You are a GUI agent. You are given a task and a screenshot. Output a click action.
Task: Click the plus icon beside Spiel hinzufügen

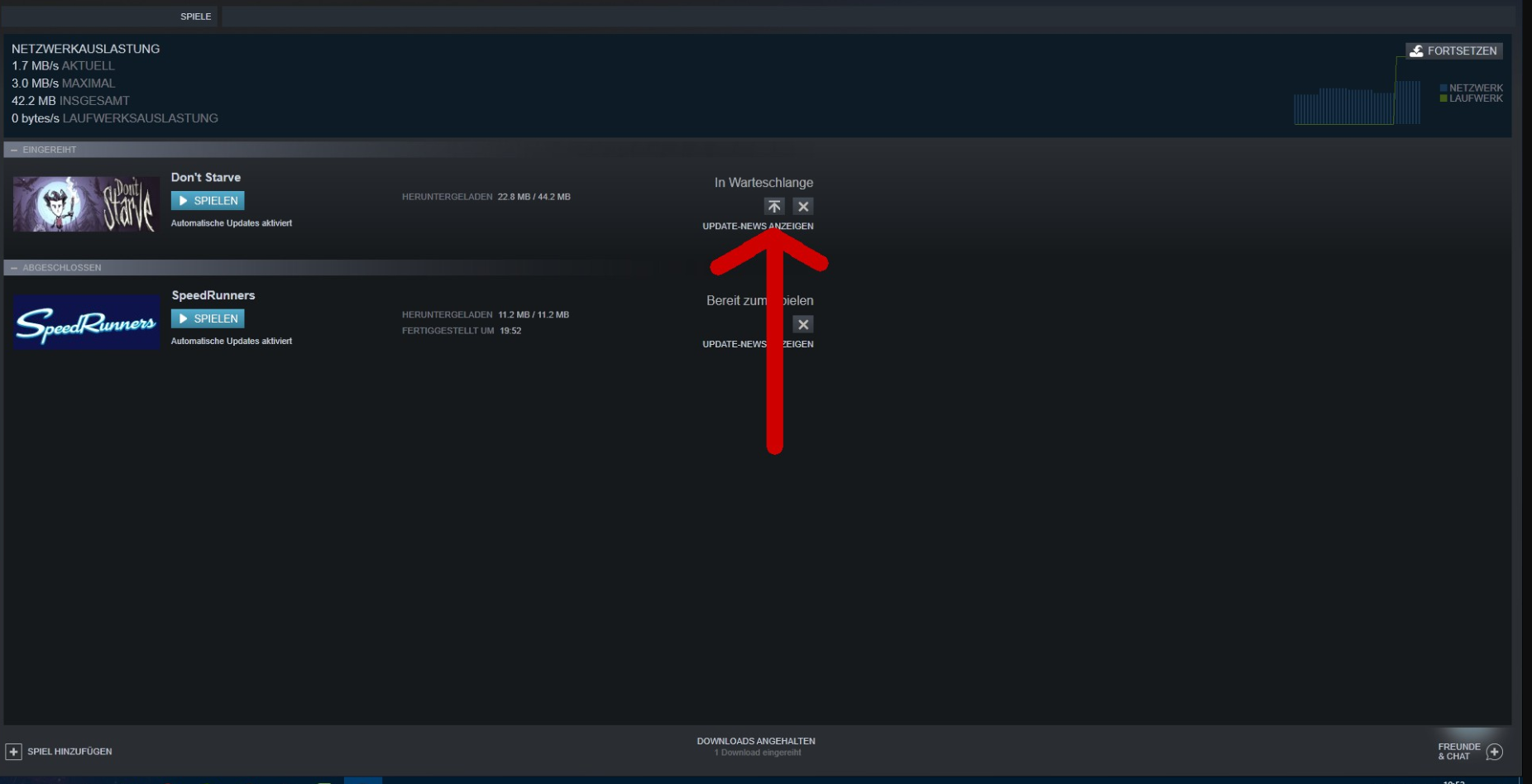(x=13, y=752)
